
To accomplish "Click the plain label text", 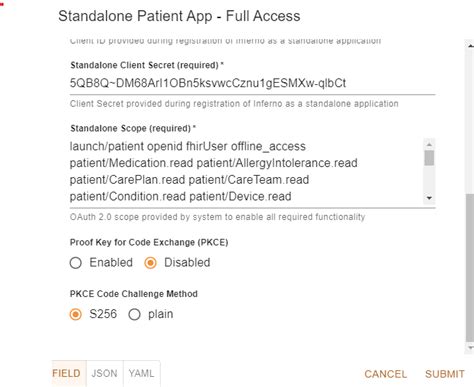I will click(161, 314).
